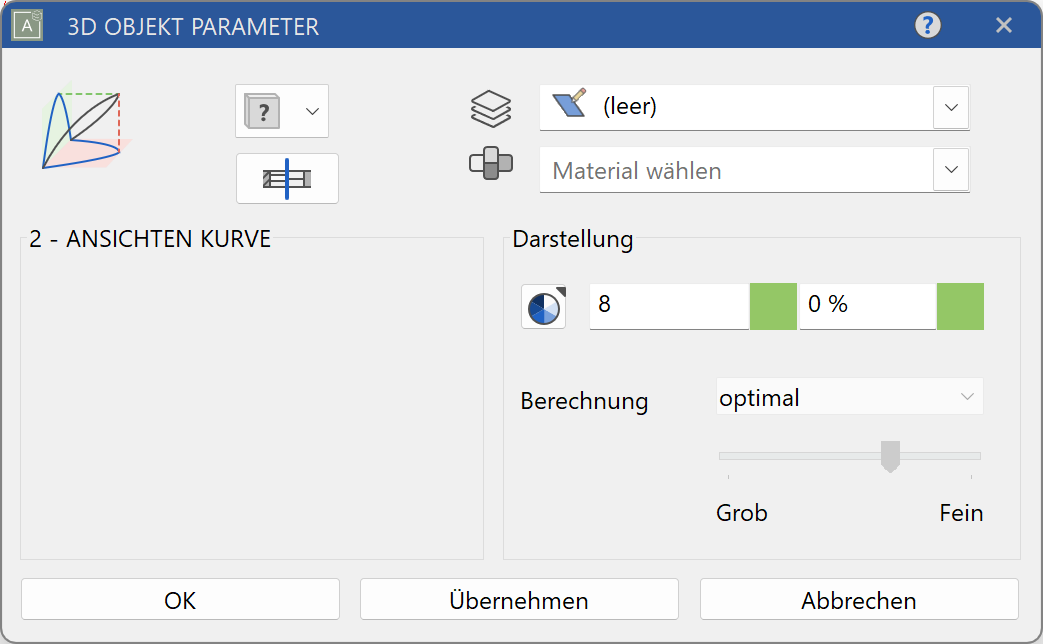Click the 3D curve preview image
1043x644 pixels.
coord(80,130)
